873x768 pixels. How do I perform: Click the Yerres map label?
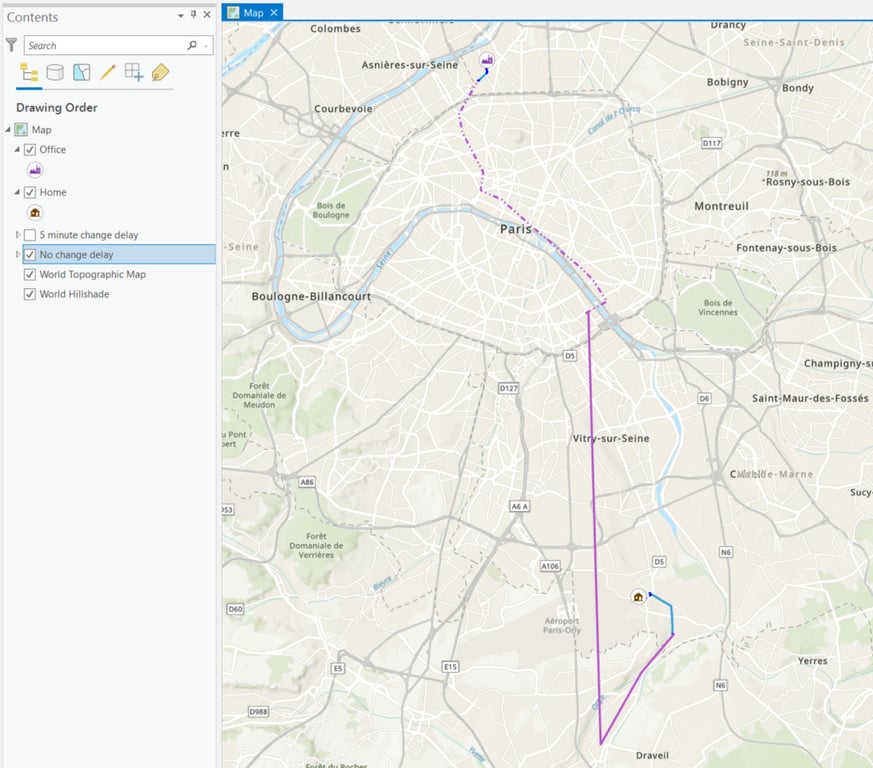pos(812,661)
